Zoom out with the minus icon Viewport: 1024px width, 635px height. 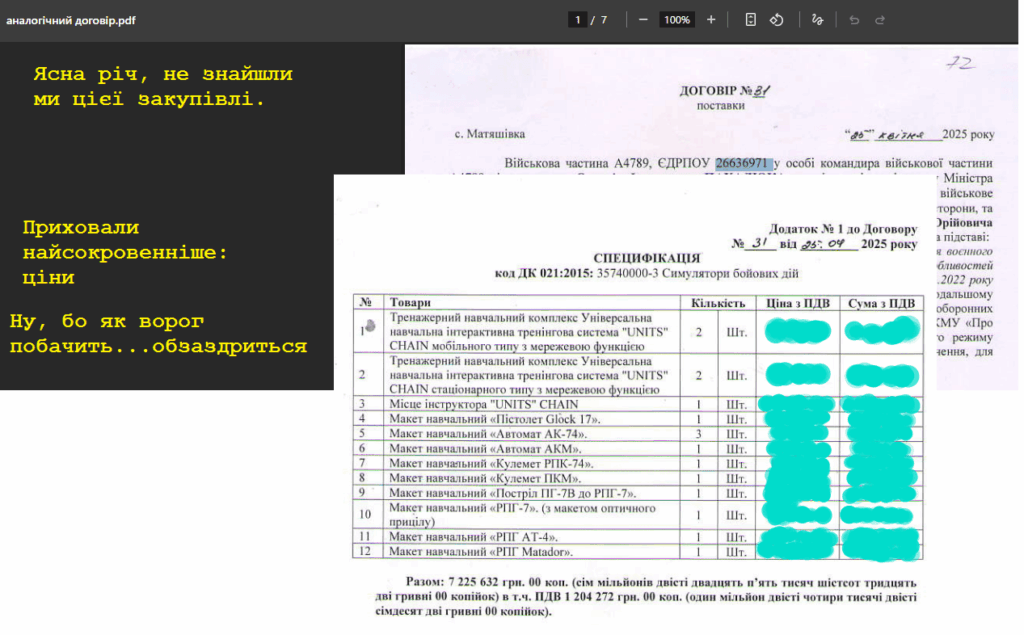pos(643,20)
